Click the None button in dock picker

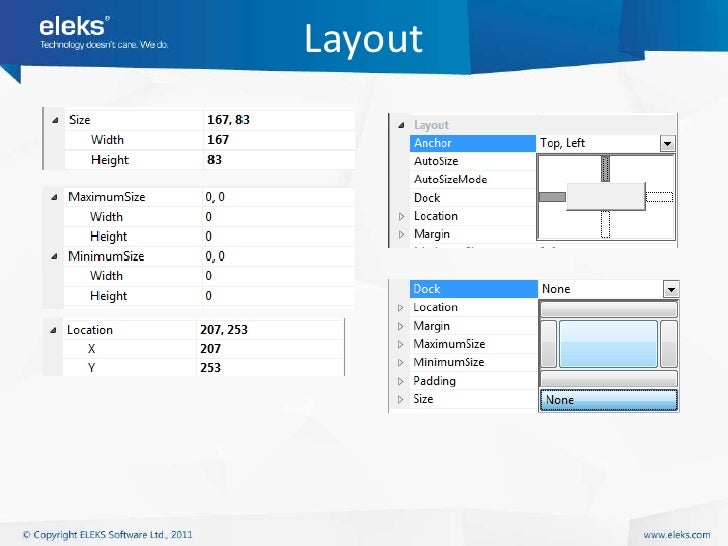click(608, 400)
